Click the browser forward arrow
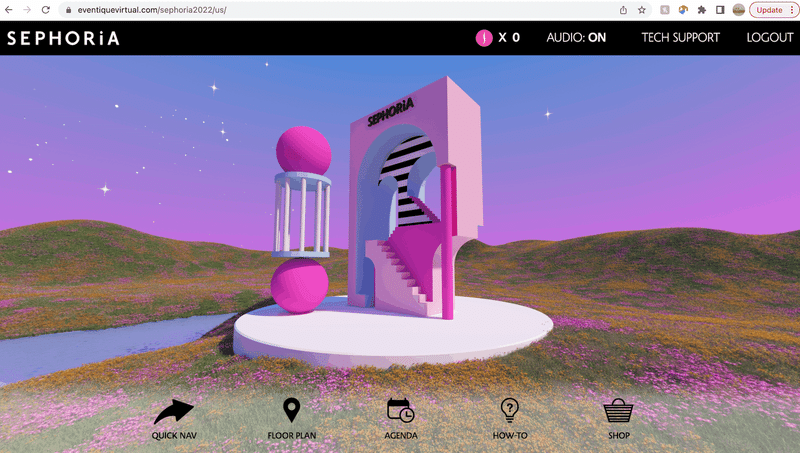Screen dimensions: 800x453 tap(27, 10)
